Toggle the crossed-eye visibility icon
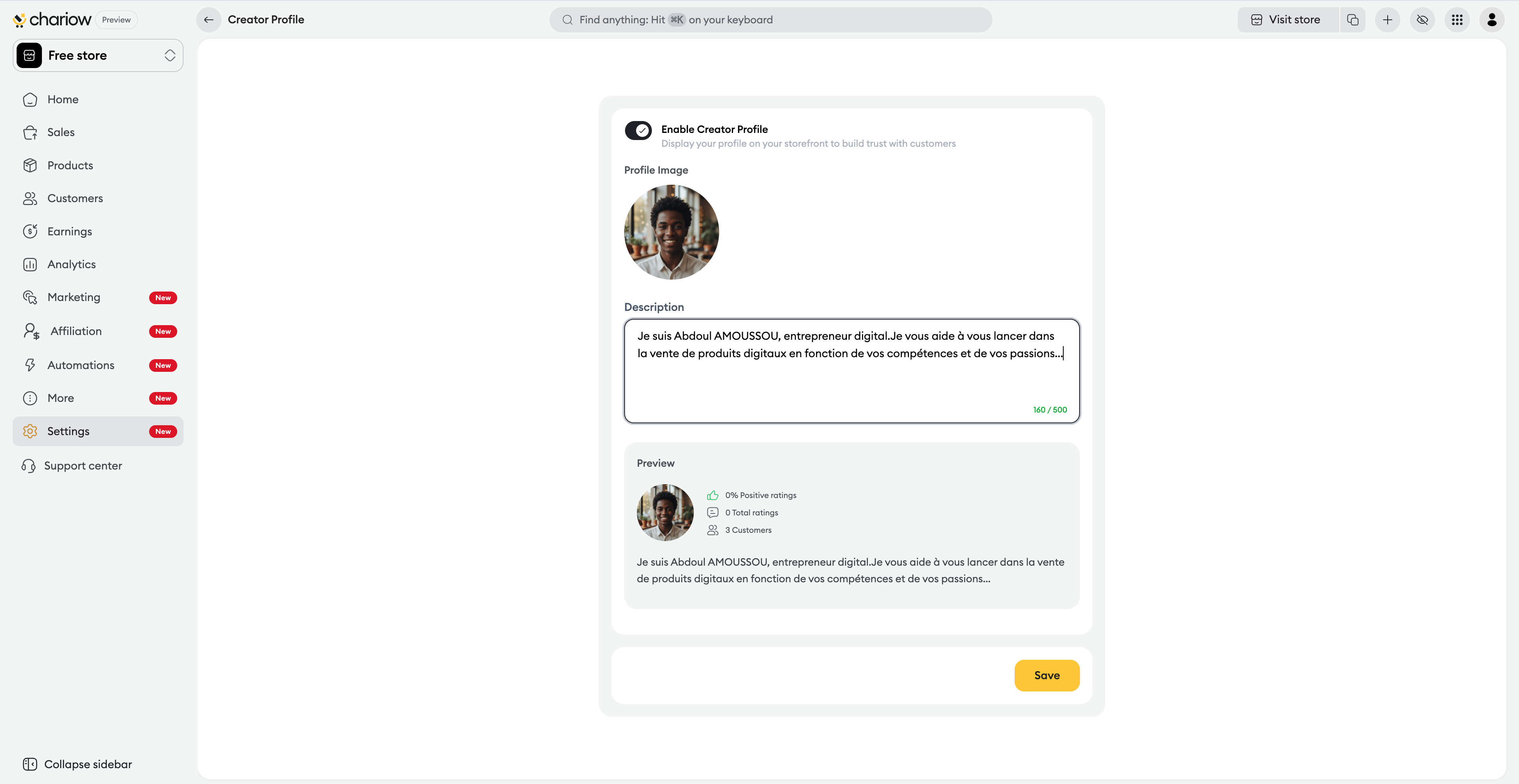1519x784 pixels. click(x=1422, y=19)
